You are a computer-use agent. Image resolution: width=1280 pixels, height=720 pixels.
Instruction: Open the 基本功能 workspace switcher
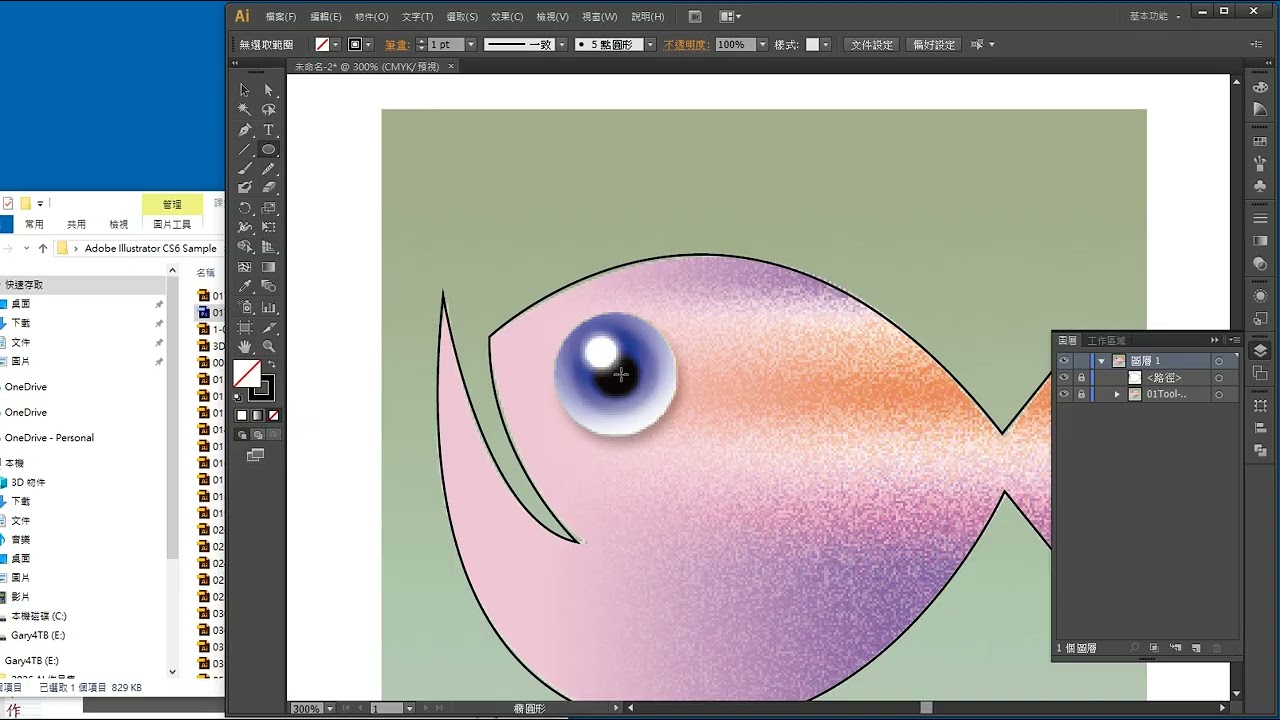1156,16
